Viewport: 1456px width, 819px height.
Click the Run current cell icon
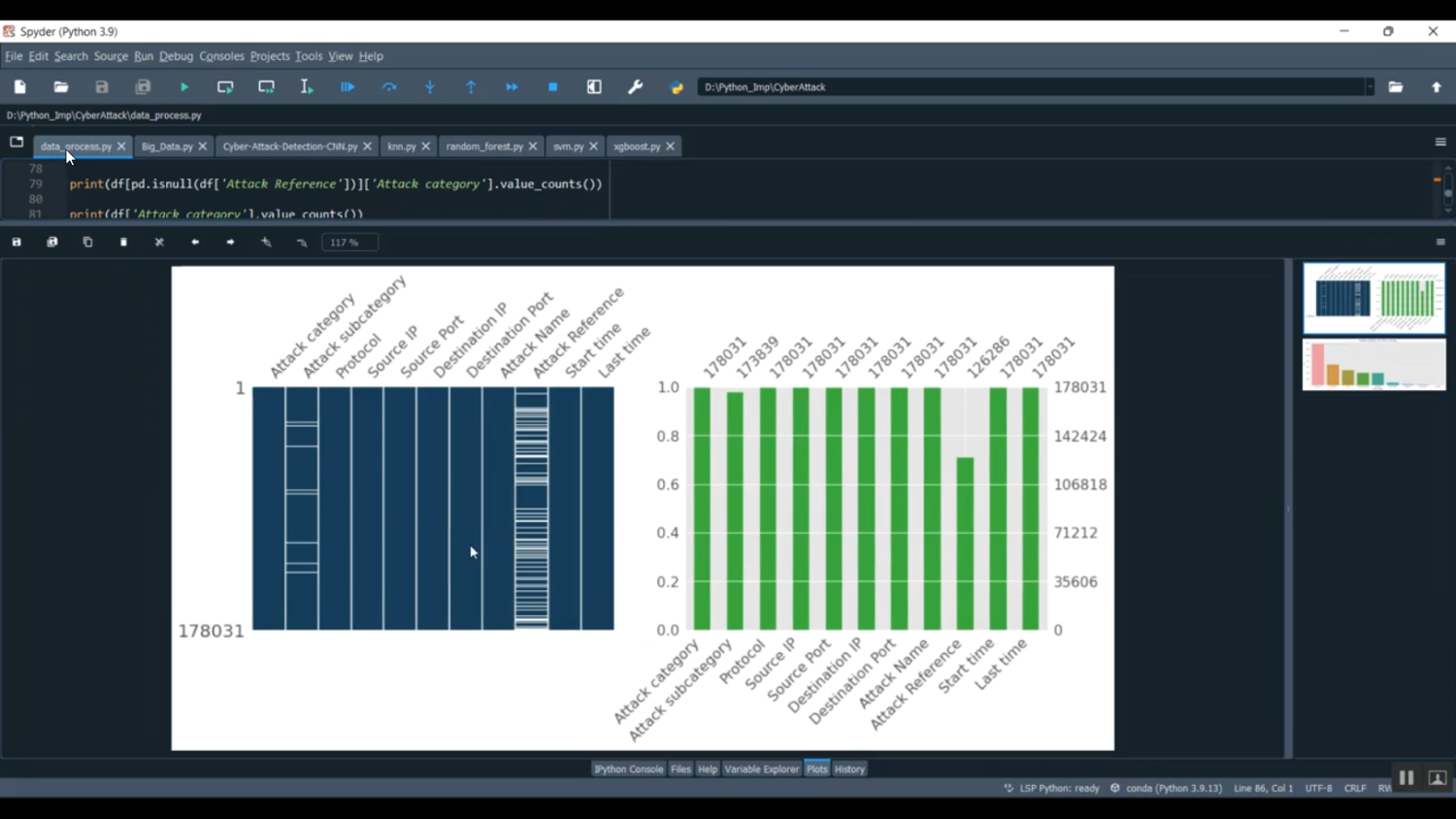[225, 87]
